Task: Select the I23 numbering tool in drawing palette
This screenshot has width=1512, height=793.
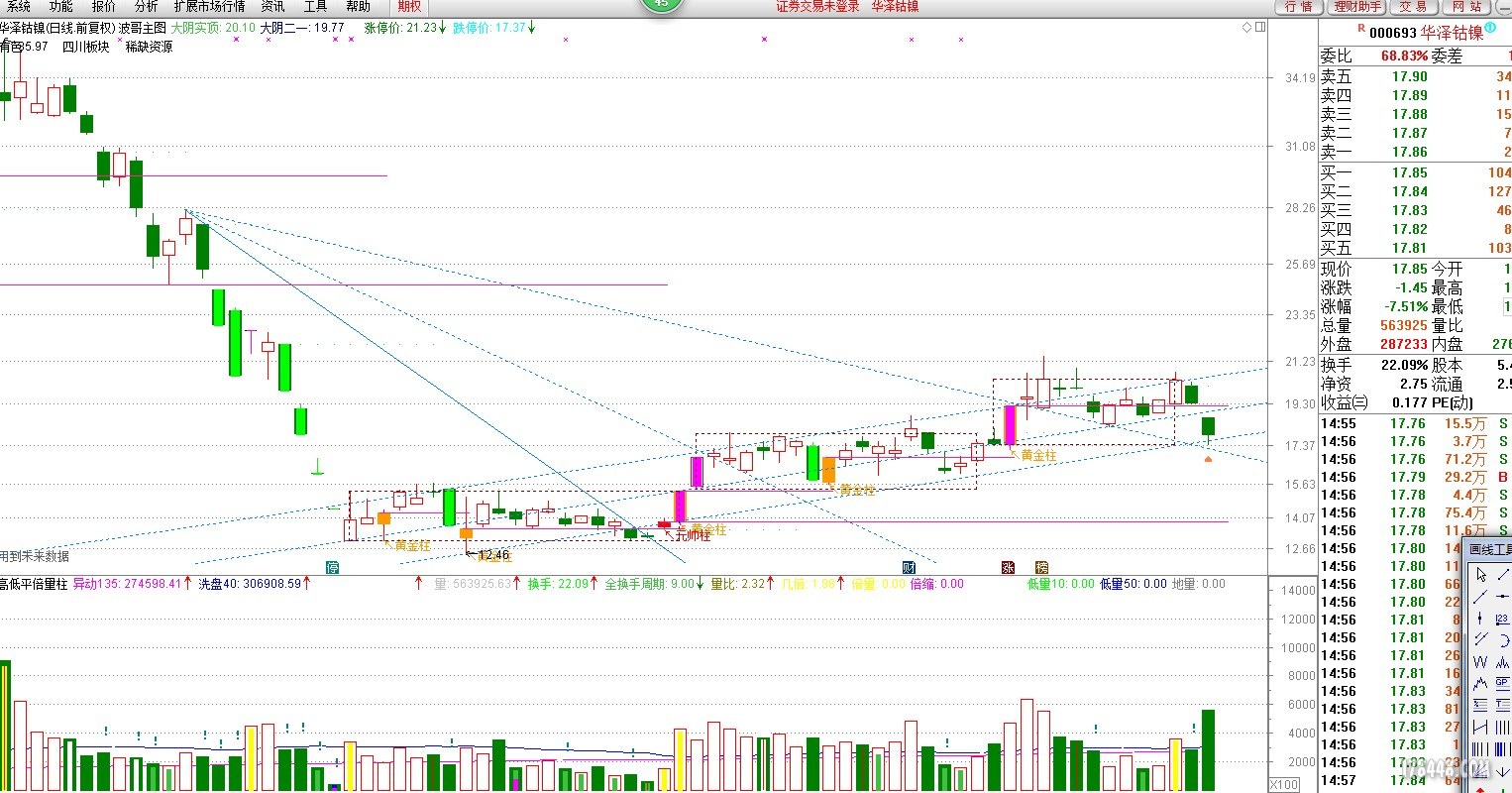Action: coord(1502,619)
